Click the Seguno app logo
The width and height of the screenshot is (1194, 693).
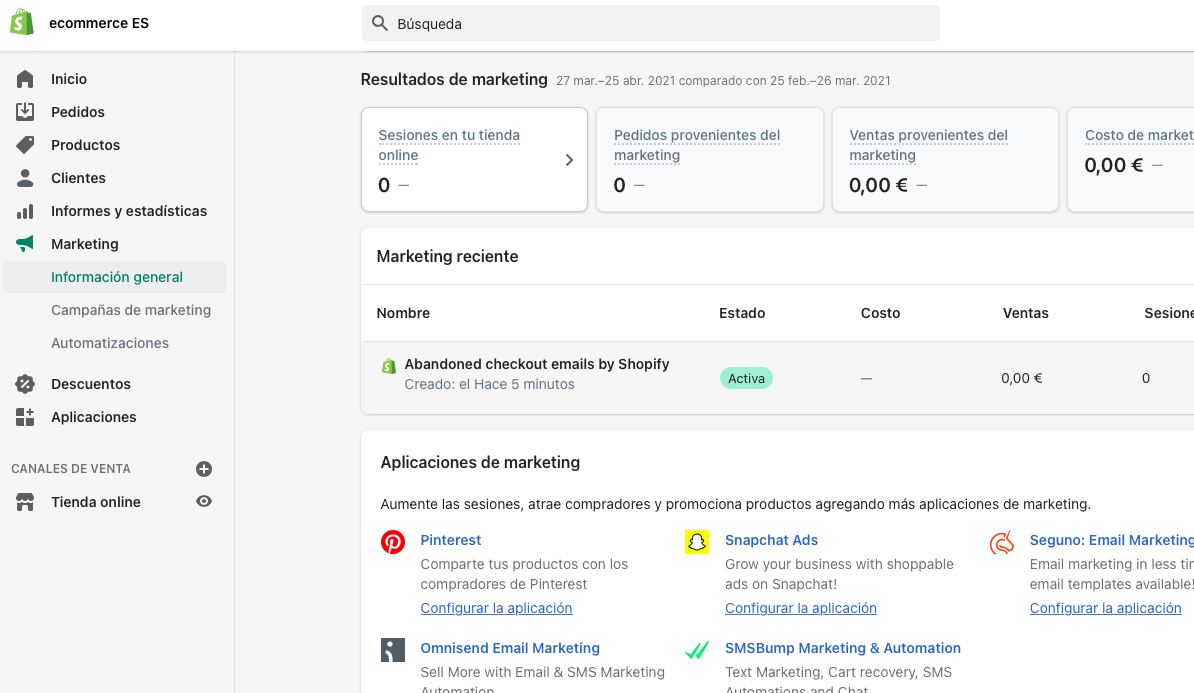1001,542
